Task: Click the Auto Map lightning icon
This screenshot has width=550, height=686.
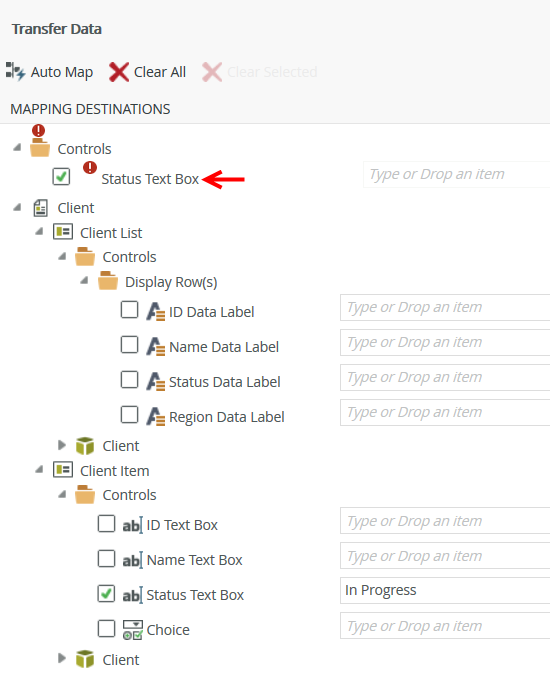Action: pos(15,71)
